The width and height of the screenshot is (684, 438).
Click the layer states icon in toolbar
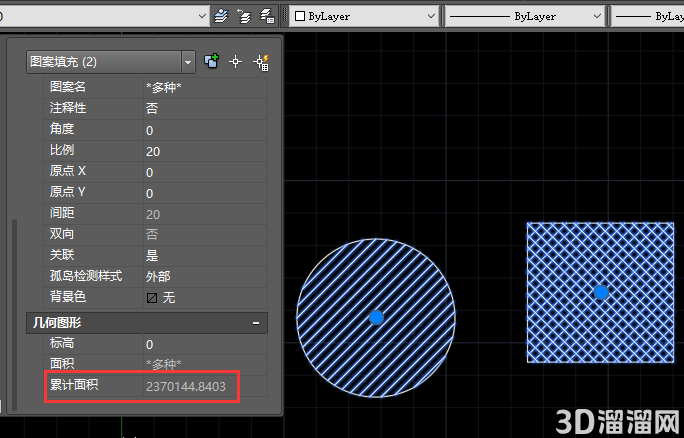coord(244,16)
